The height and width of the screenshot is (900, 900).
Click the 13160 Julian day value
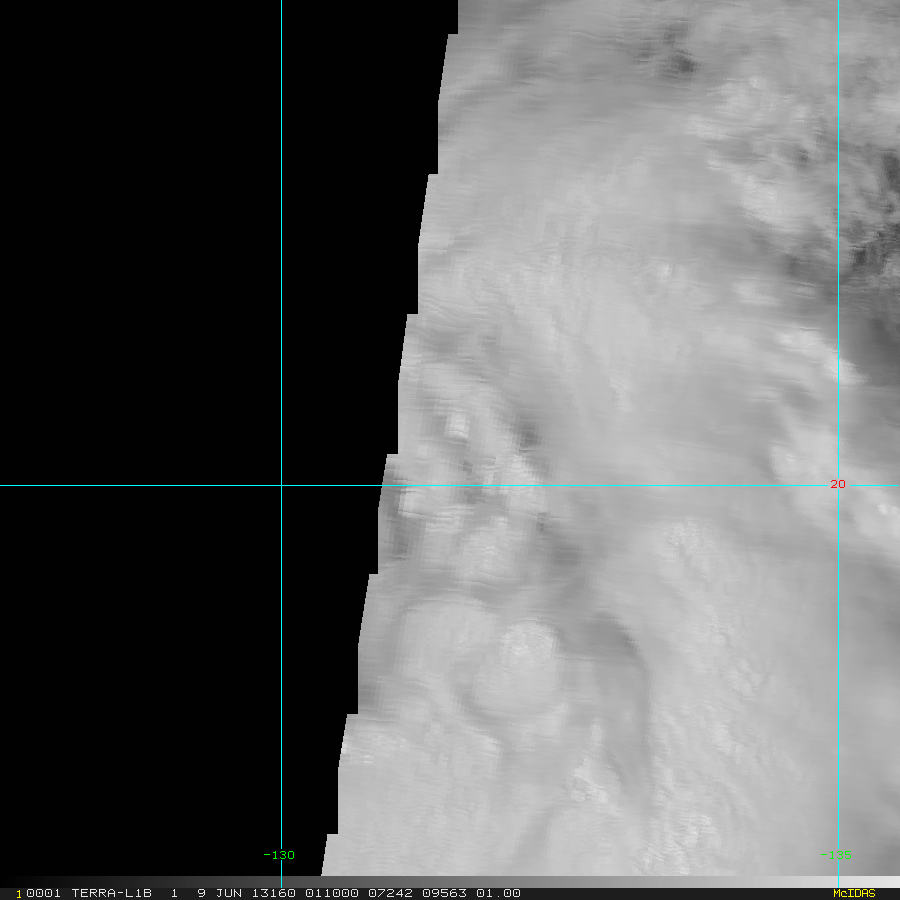pyautogui.click(x=274, y=893)
